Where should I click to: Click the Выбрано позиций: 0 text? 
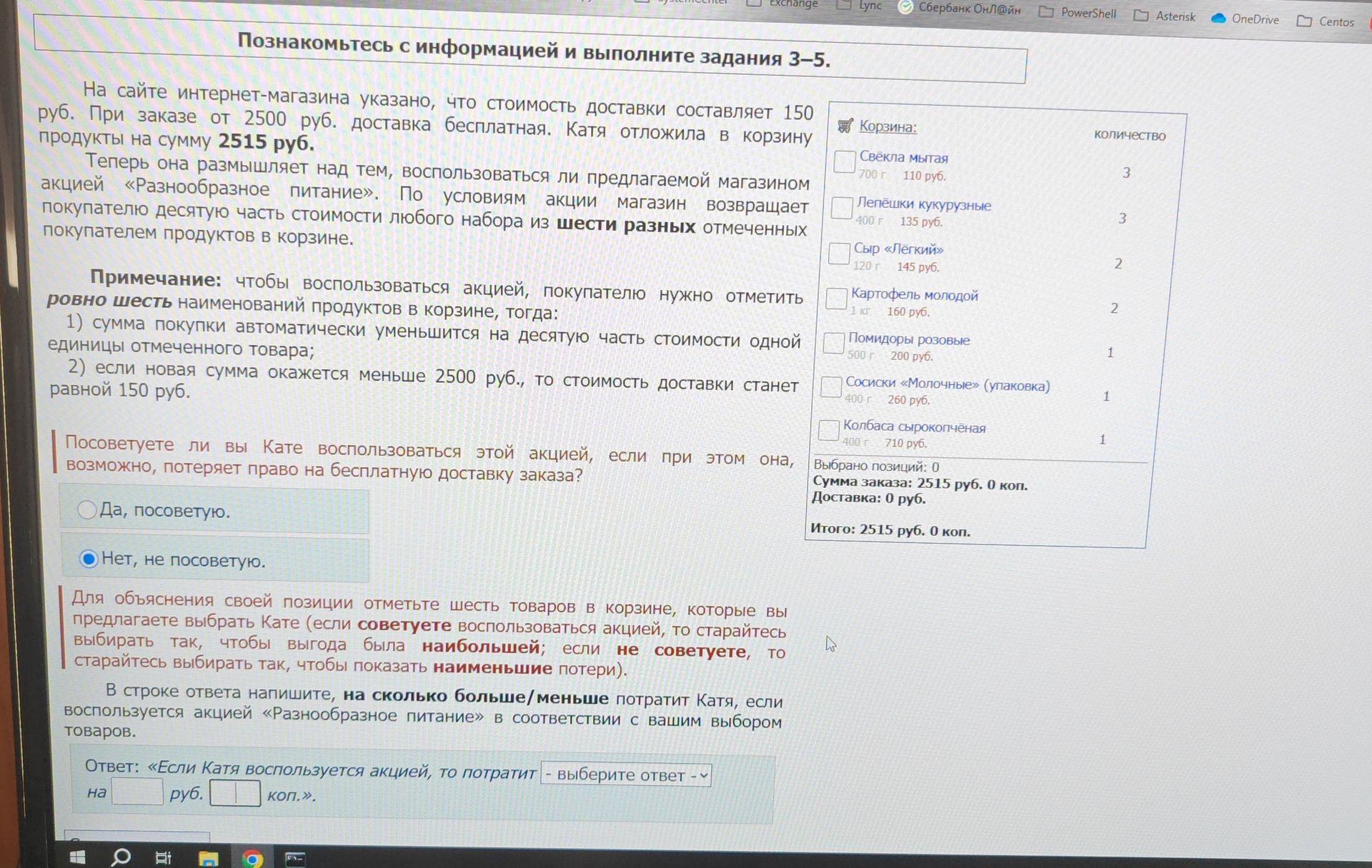[876, 466]
